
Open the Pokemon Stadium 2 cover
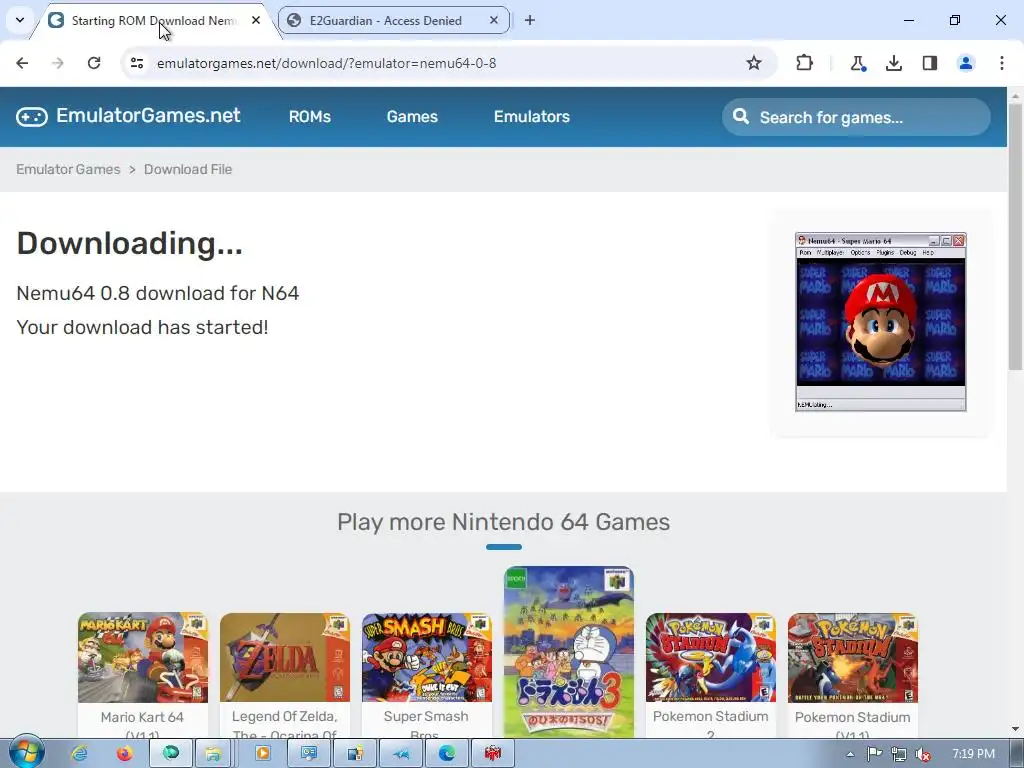(x=711, y=658)
